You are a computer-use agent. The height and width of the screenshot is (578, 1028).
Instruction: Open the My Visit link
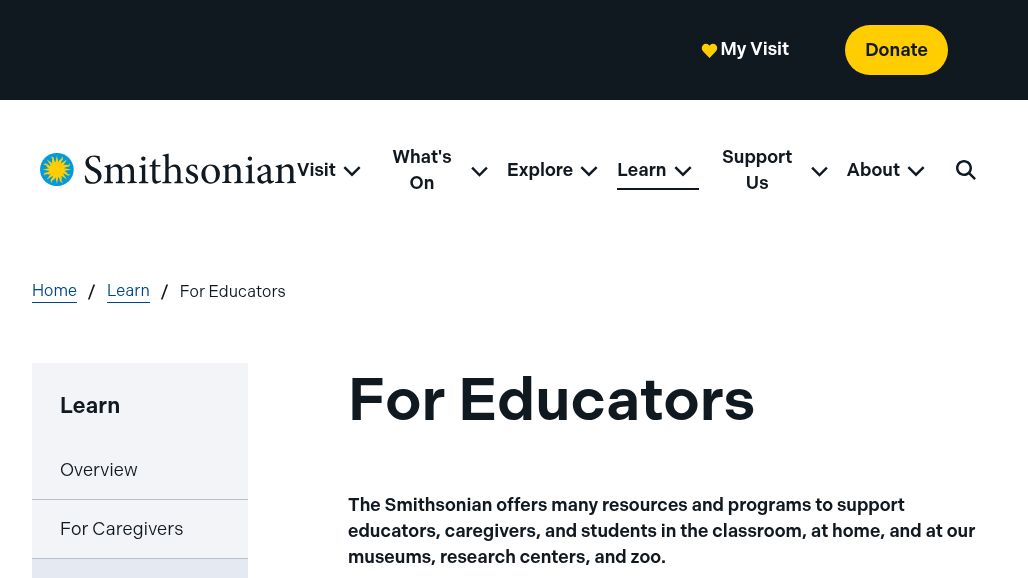click(754, 49)
